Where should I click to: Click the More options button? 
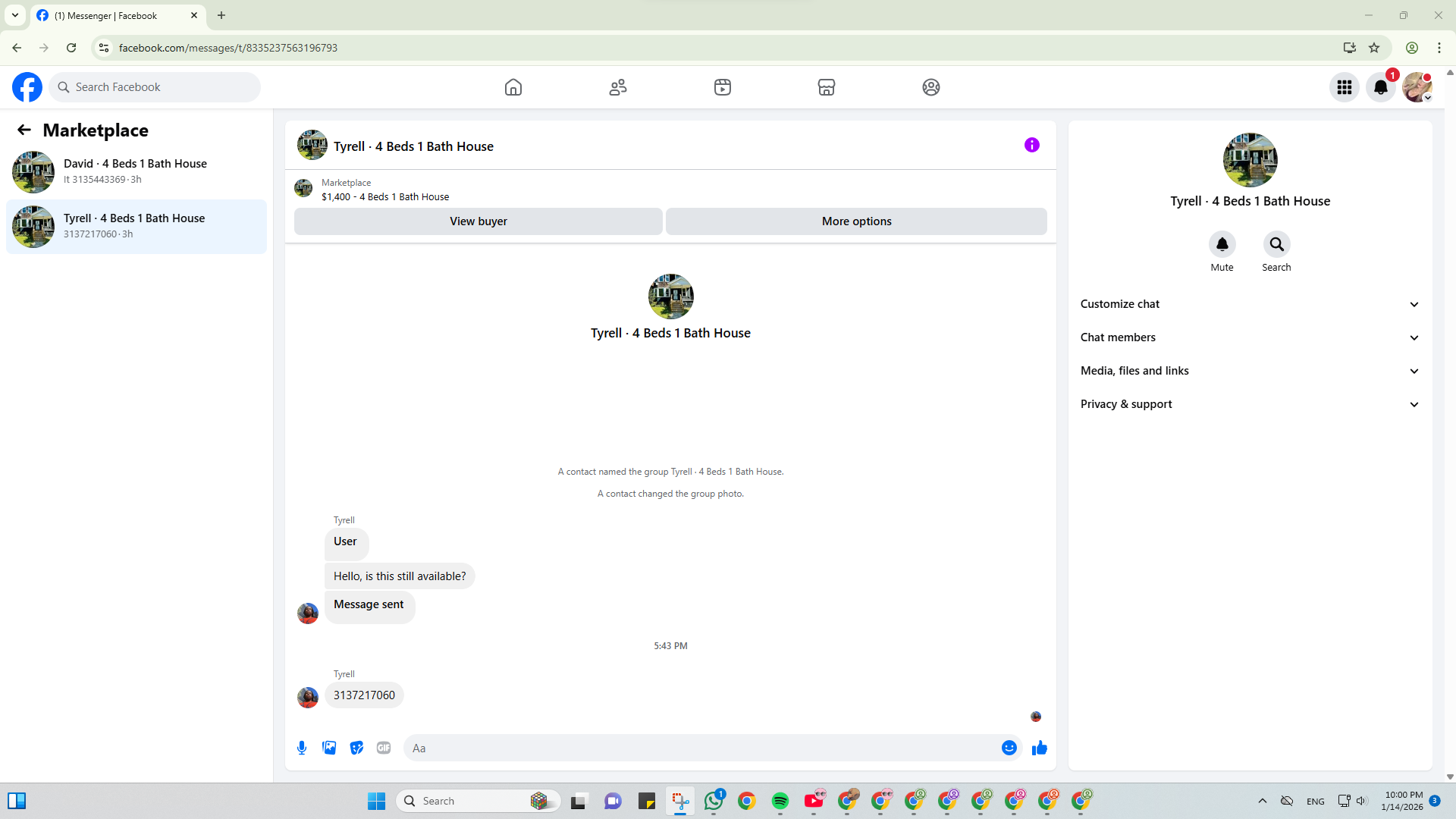point(856,221)
